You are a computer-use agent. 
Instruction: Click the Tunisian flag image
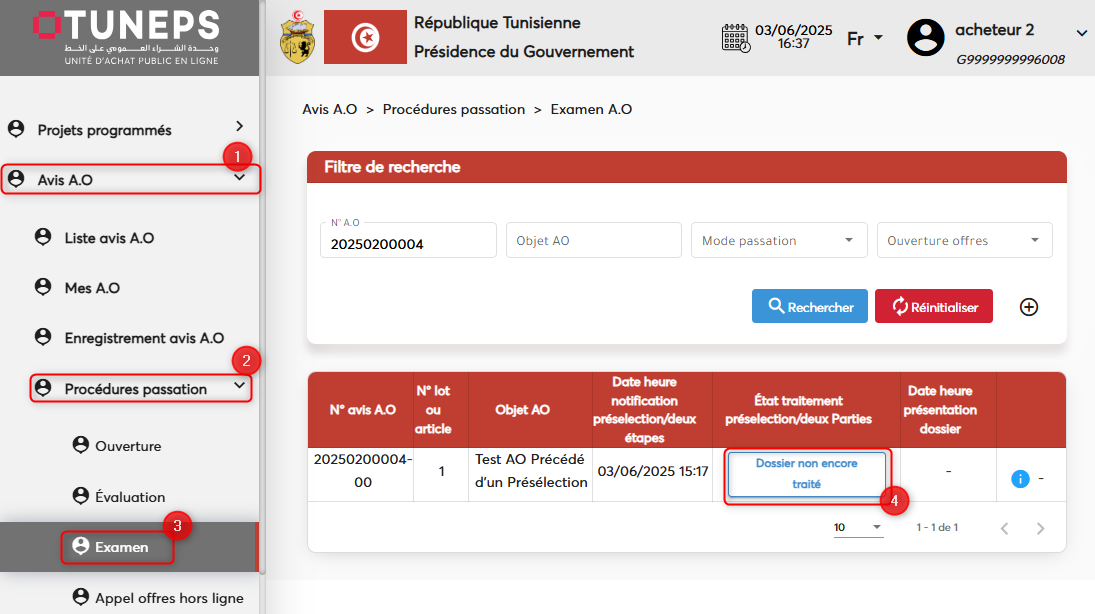tap(365, 38)
